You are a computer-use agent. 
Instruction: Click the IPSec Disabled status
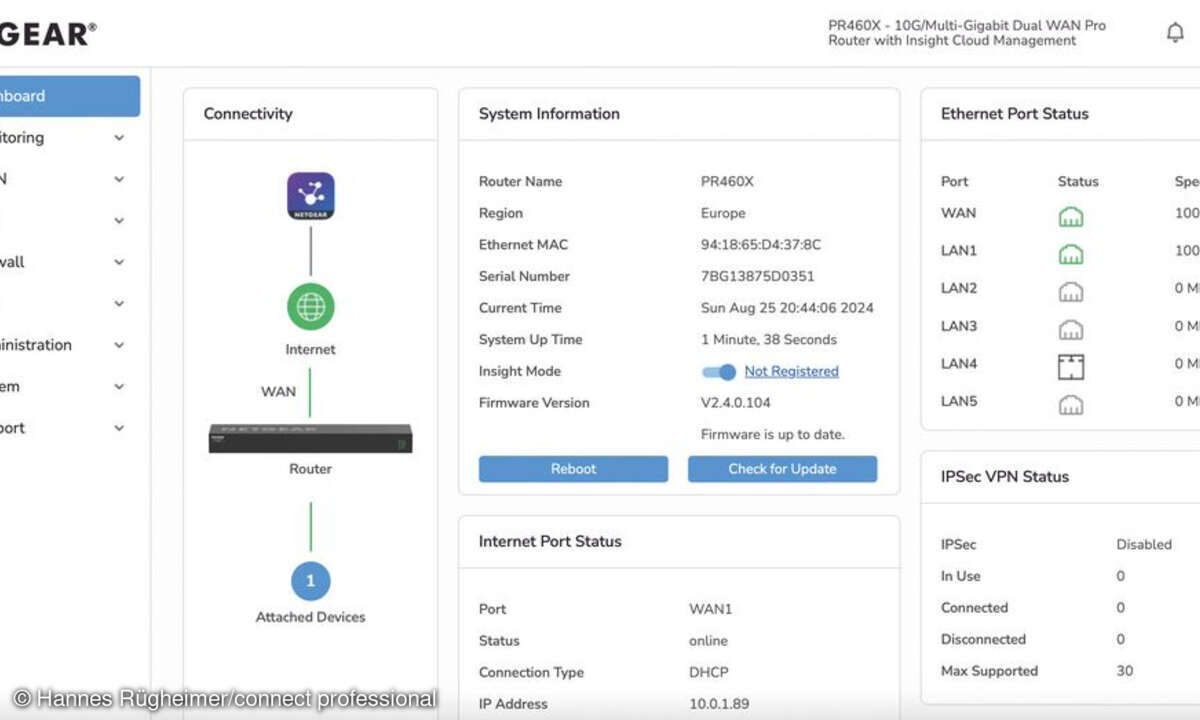click(1144, 545)
